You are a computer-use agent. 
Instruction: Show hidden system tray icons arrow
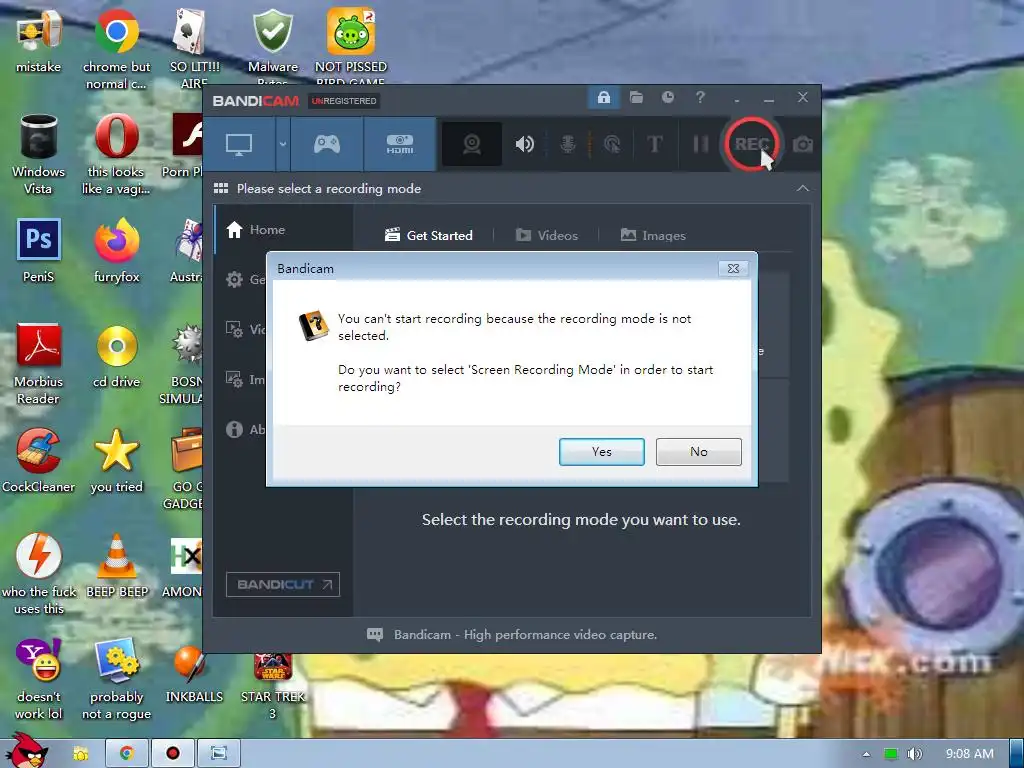pyautogui.click(x=866, y=754)
